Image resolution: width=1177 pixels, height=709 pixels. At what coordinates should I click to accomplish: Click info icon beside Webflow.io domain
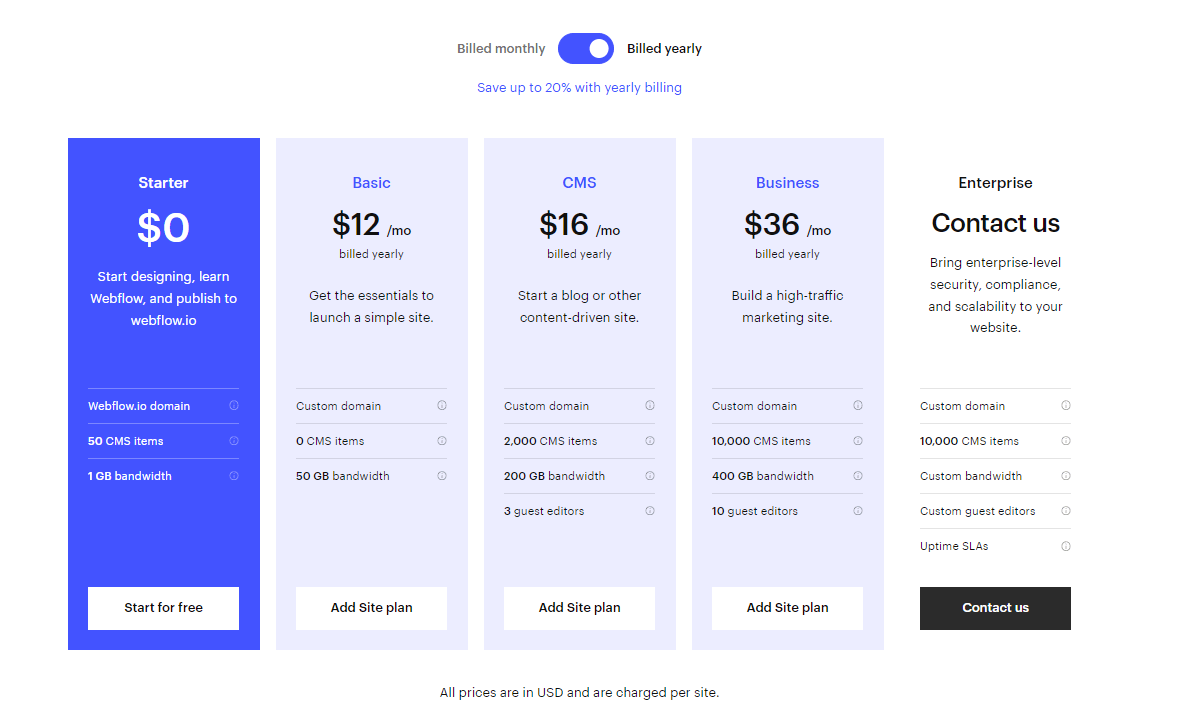click(x=234, y=406)
